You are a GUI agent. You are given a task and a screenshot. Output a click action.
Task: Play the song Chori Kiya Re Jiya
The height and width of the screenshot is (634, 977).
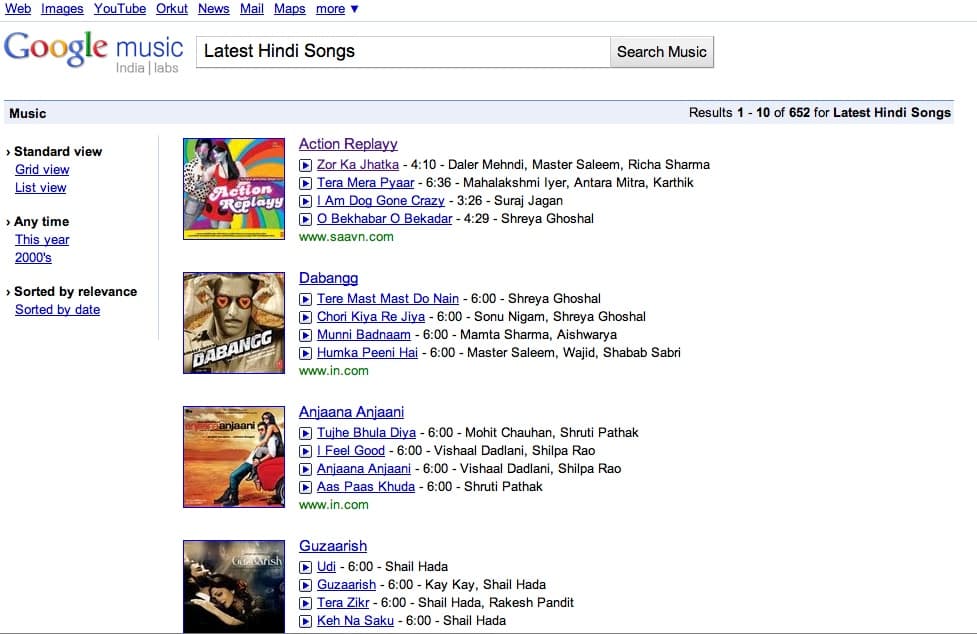pos(305,317)
